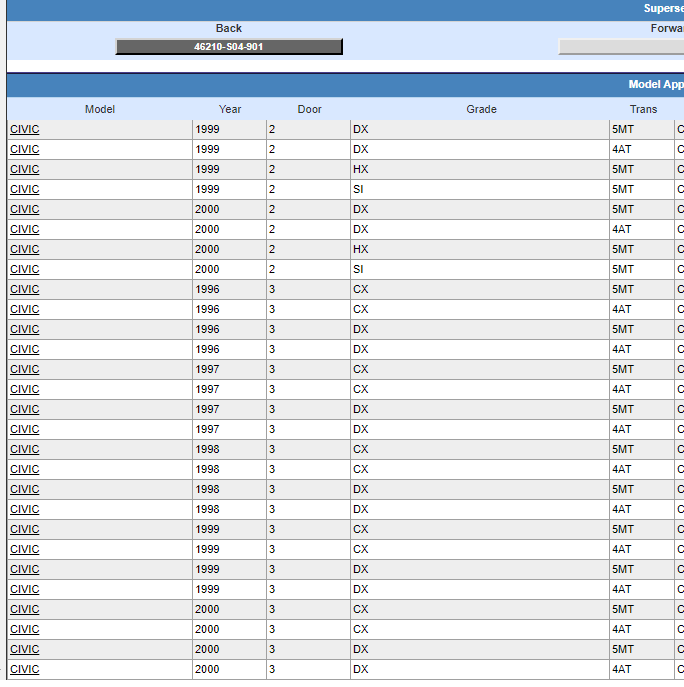Click CIVIC link for 1997 3-door CX 4AT
This screenshot has height=687, width=684.
coord(25,389)
